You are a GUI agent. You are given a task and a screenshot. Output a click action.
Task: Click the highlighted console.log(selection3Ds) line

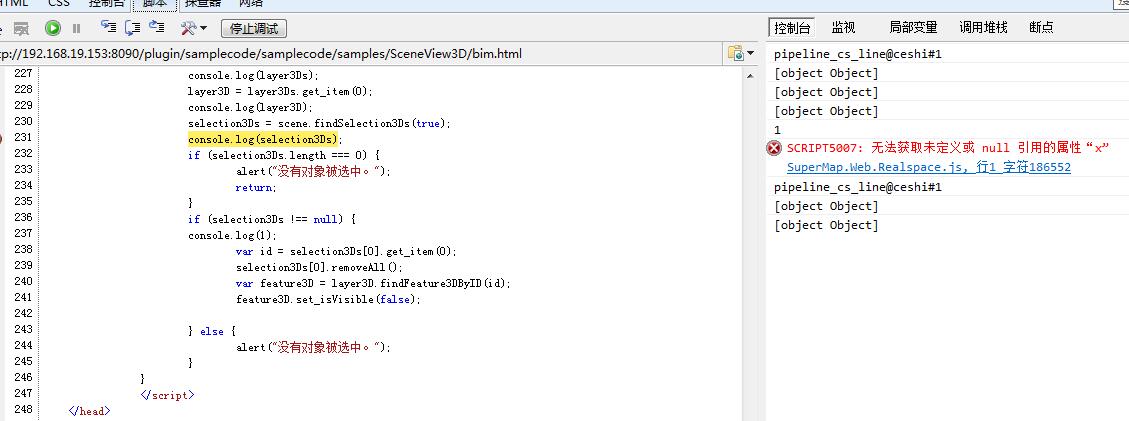click(264, 139)
